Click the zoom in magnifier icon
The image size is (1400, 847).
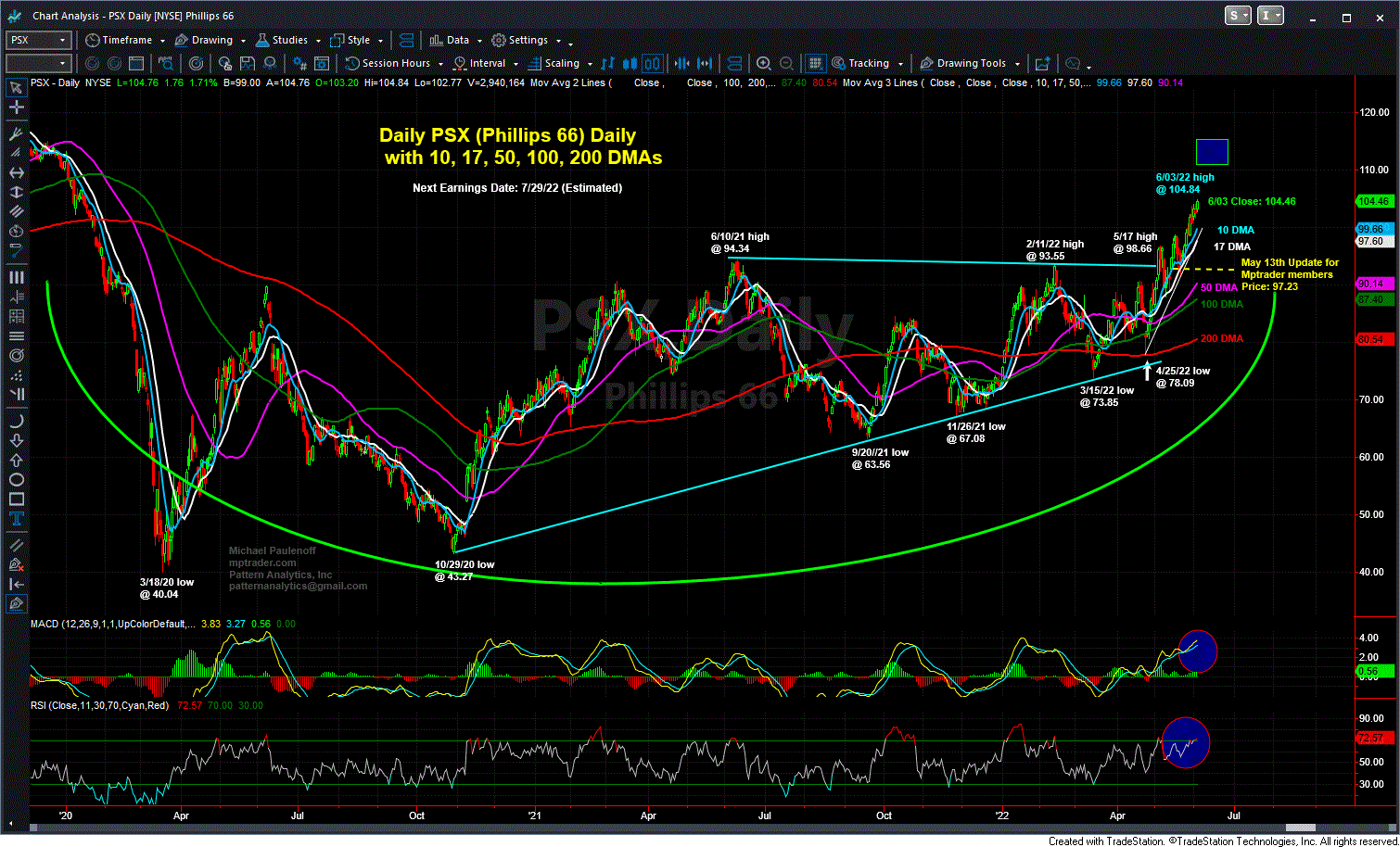click(x=763, y=64)
